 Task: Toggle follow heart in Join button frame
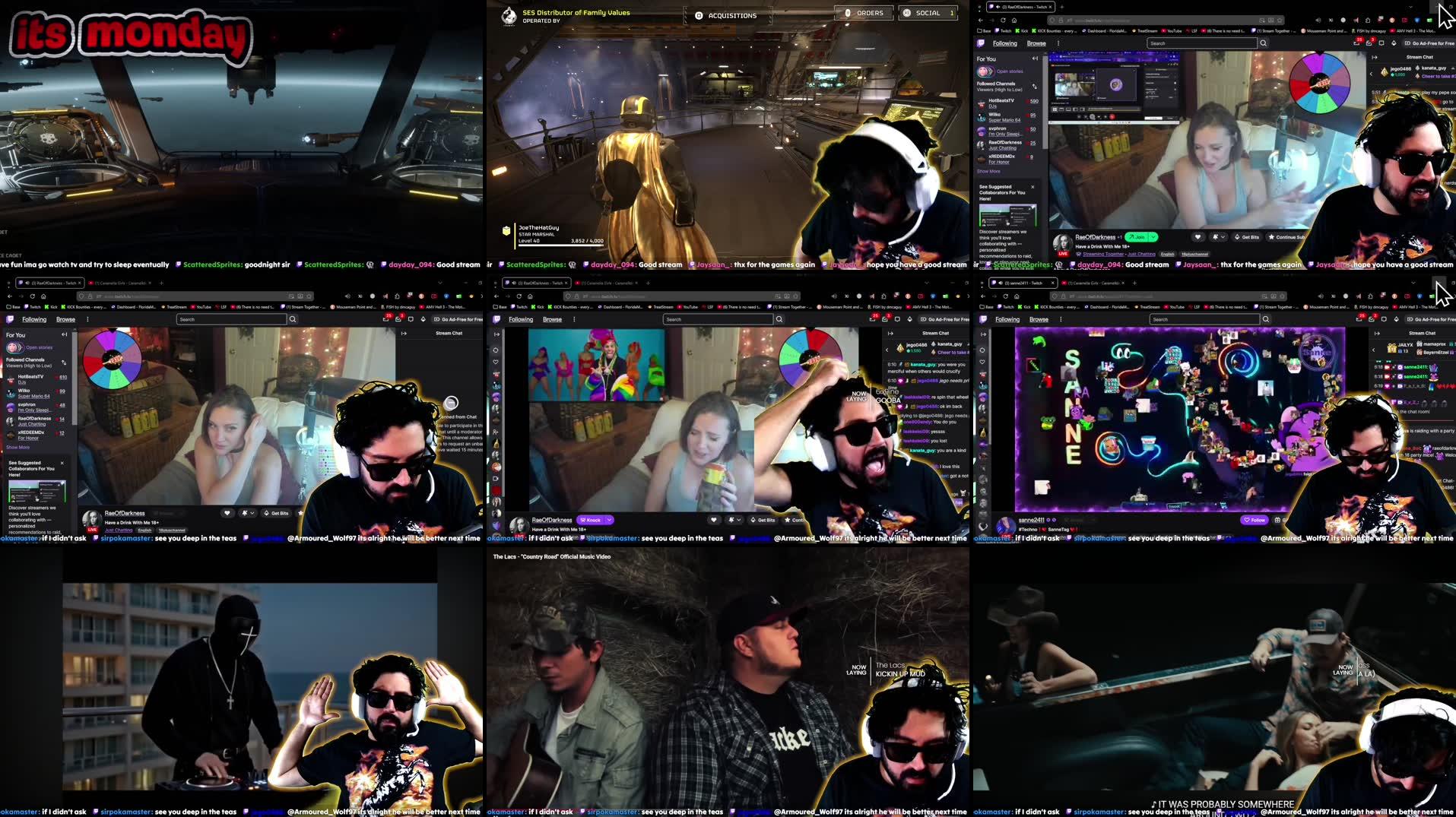coord(1197,237)
